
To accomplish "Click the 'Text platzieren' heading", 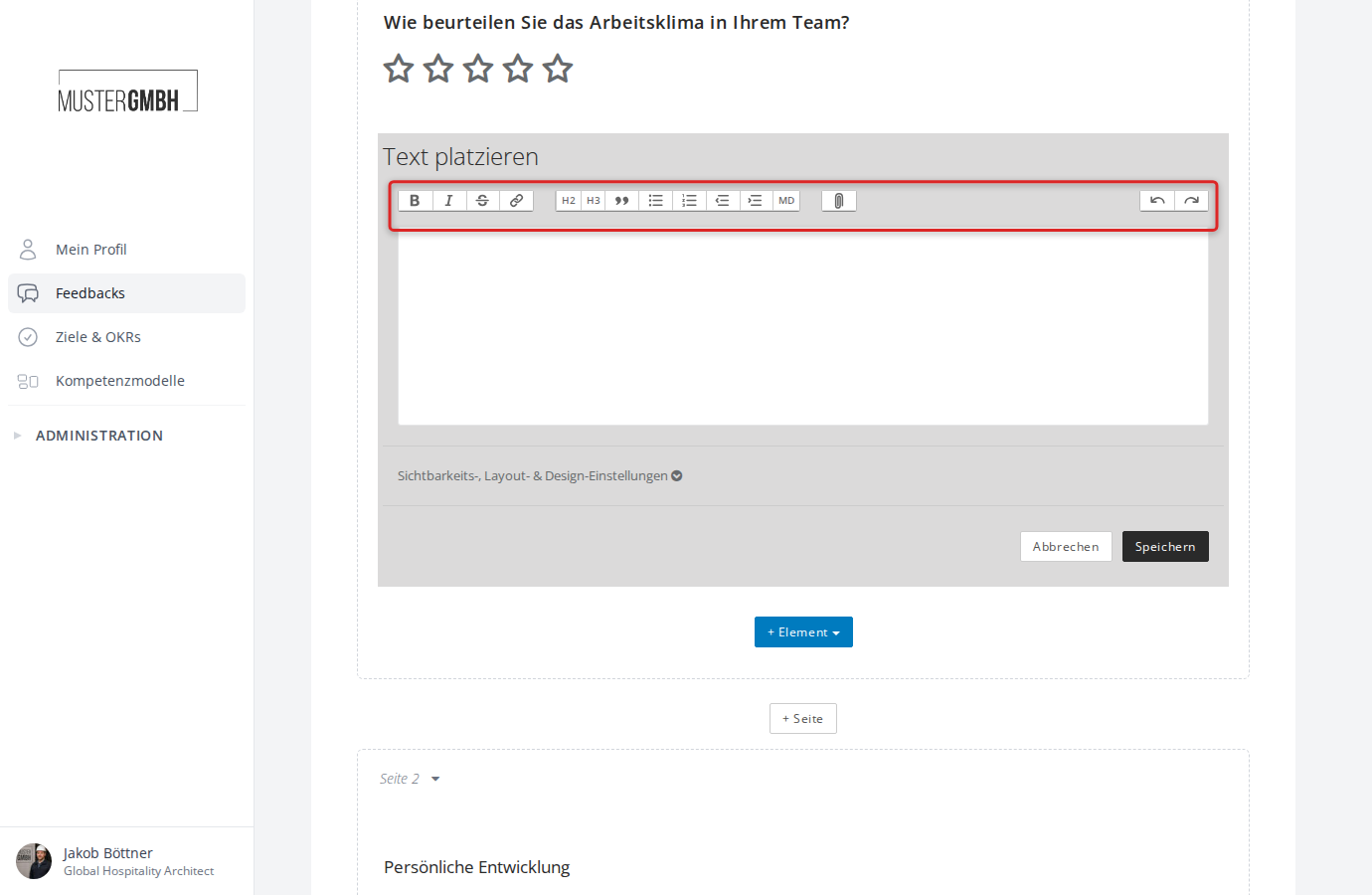I will (460, 157).
